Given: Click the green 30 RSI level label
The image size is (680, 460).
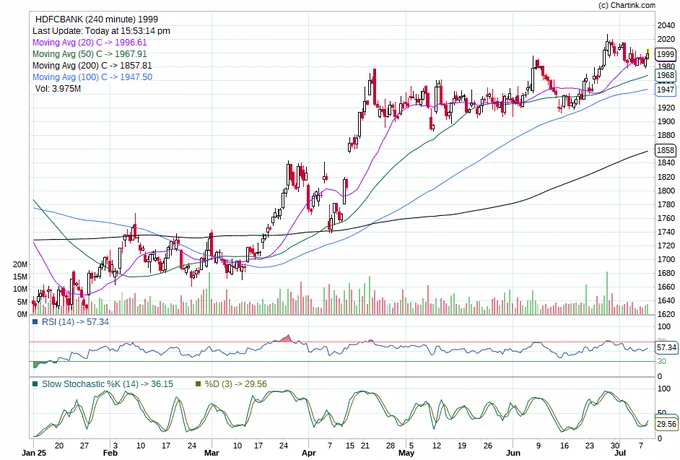Looking at the screenshot, I should tap(661, 361).
